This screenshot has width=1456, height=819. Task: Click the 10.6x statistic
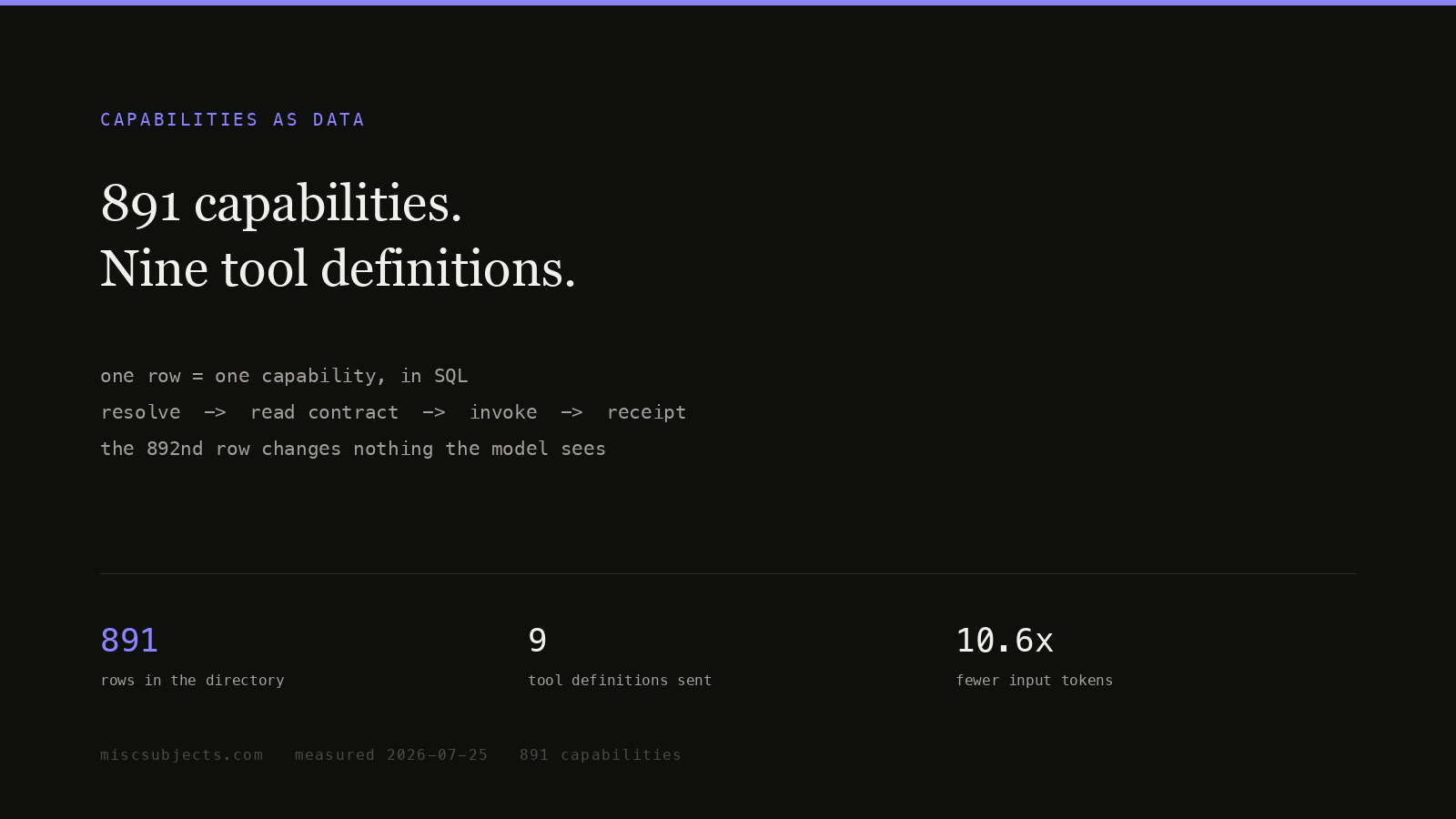1005,641
